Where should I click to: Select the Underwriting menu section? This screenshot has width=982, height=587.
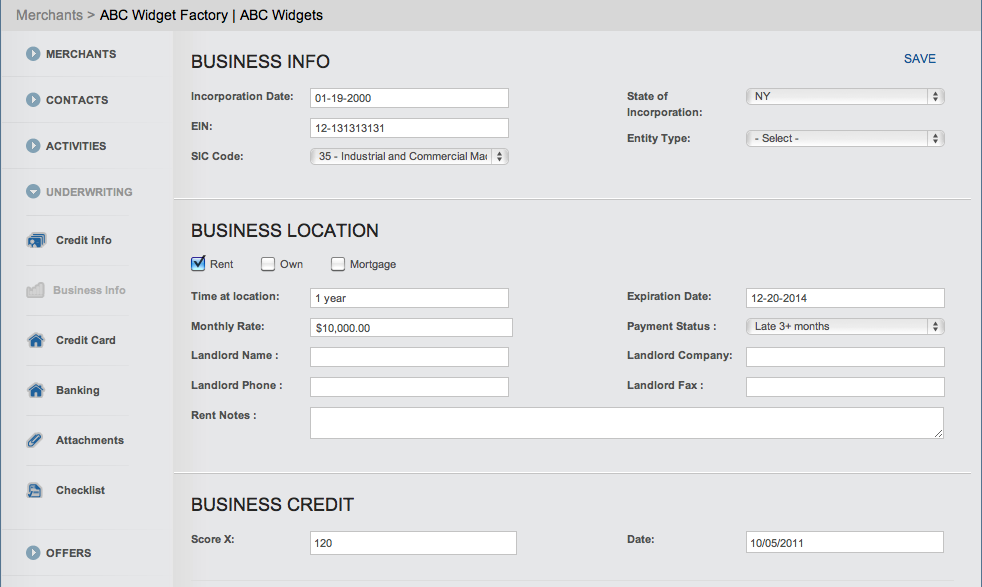click(x=89, y=192)
